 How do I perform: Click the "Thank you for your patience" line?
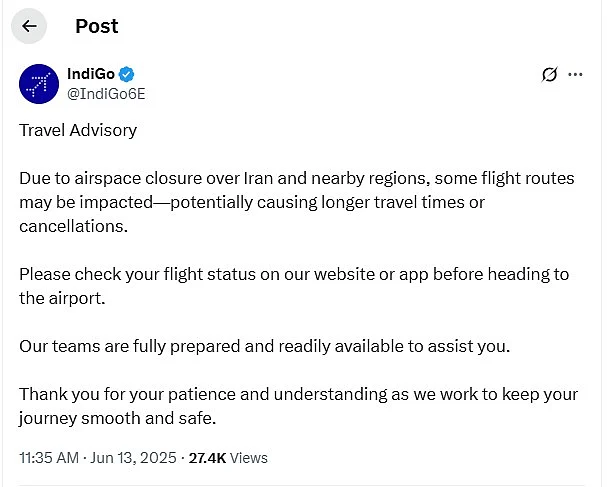coord(298,394)
